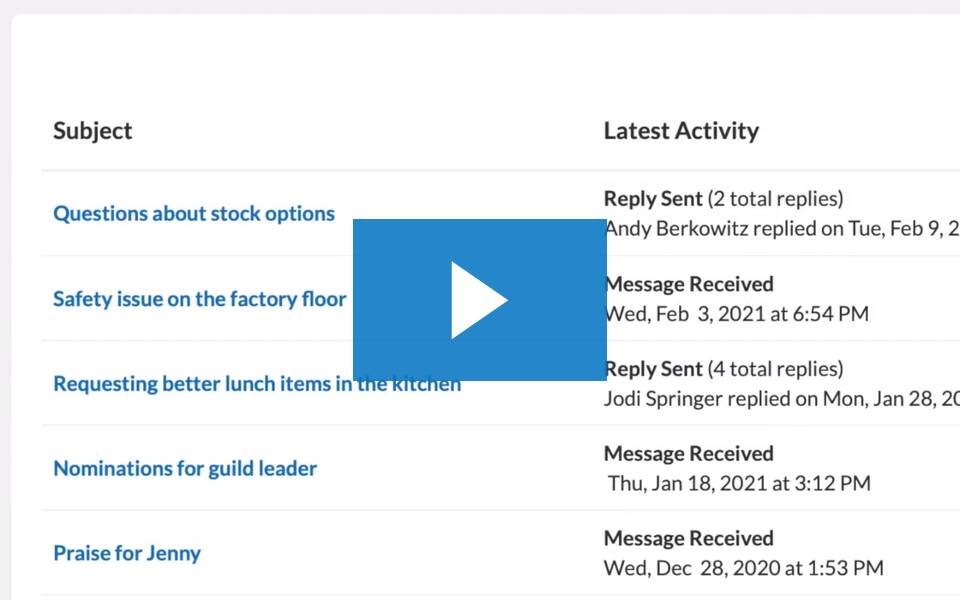
Task: Select the Wed, Dec 28, 2020 timestamp
Action: 744,568
